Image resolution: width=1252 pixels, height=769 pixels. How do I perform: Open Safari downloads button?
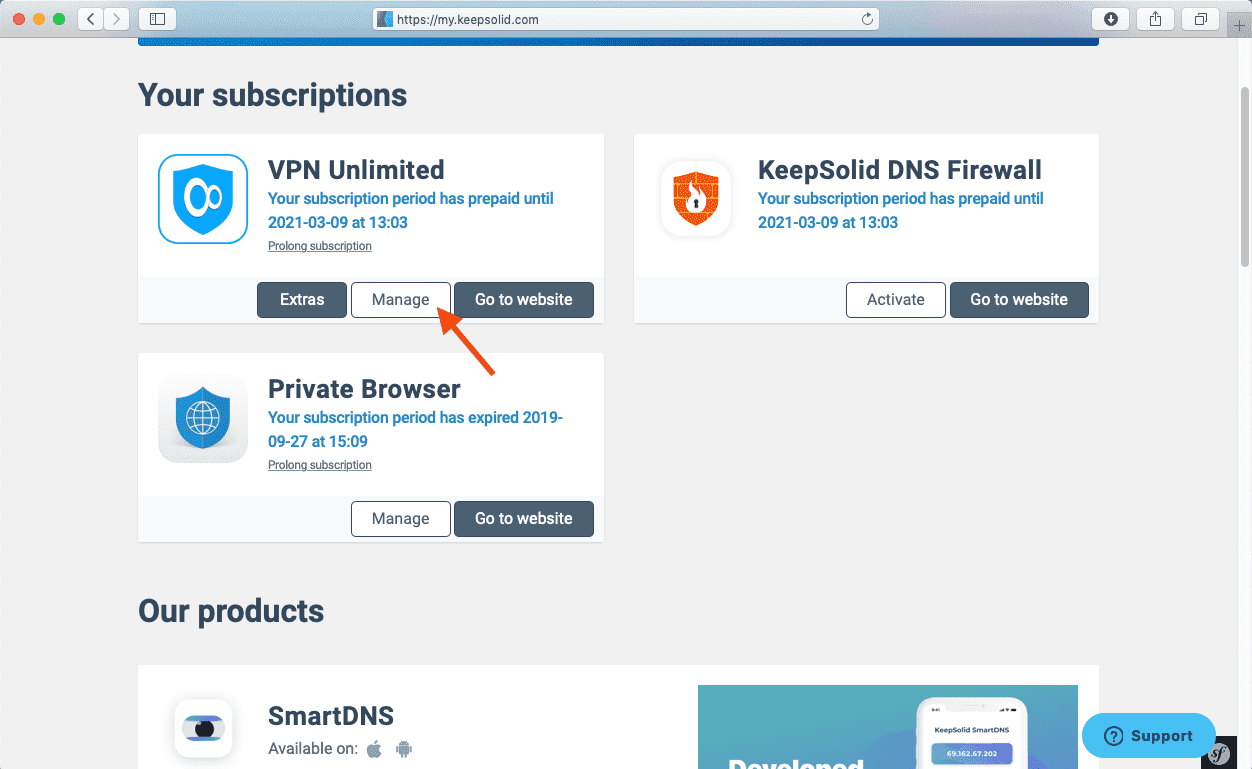(1111, 19)
